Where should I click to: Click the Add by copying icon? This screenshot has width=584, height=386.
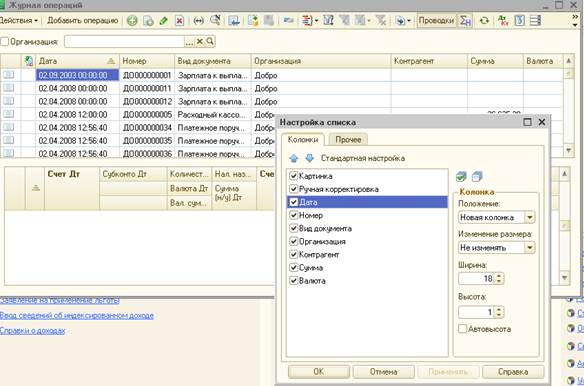(x=148, y=21)
